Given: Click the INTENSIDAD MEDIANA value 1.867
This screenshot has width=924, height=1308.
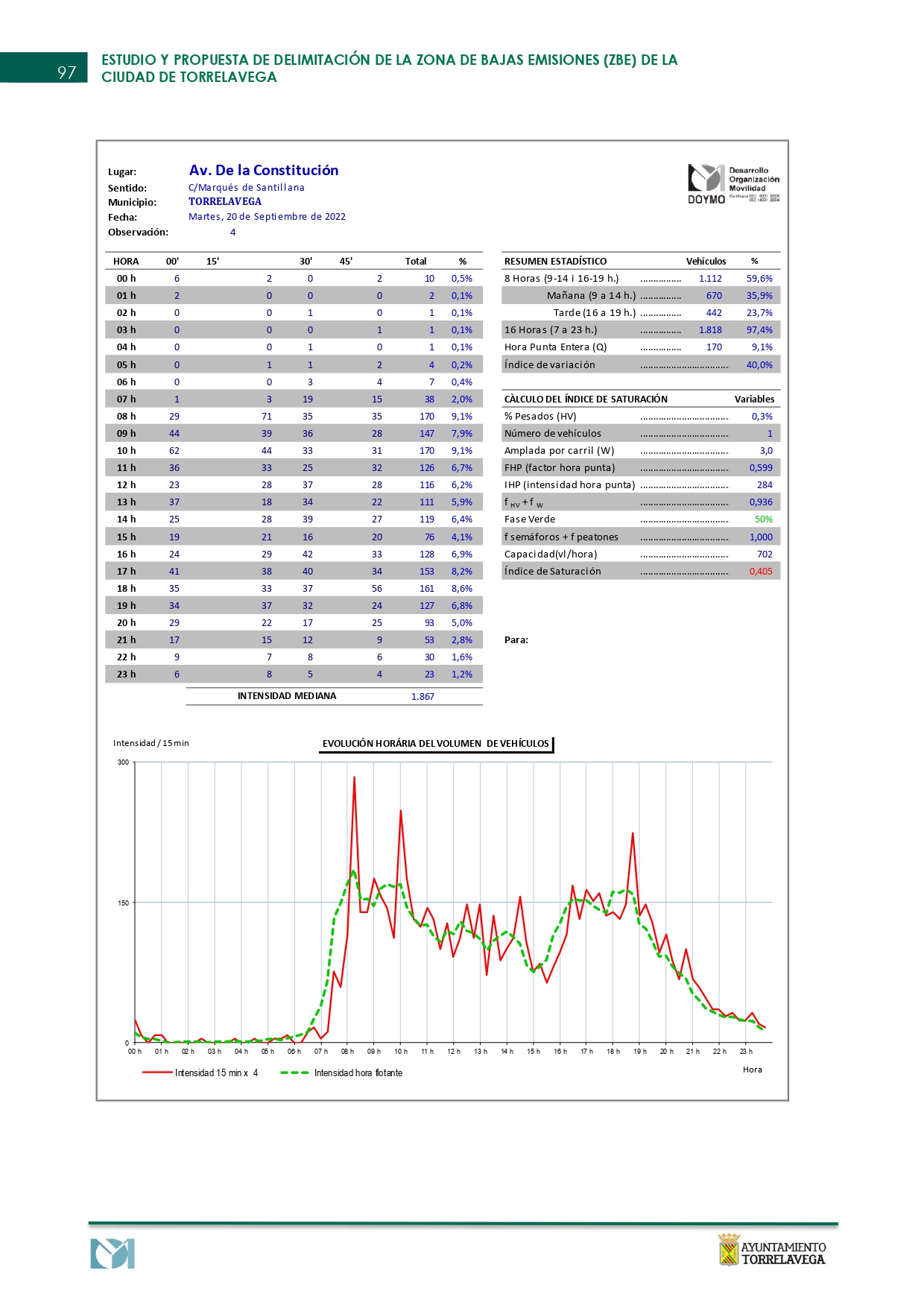Looking at the screenshot, I should click(423, 697).
